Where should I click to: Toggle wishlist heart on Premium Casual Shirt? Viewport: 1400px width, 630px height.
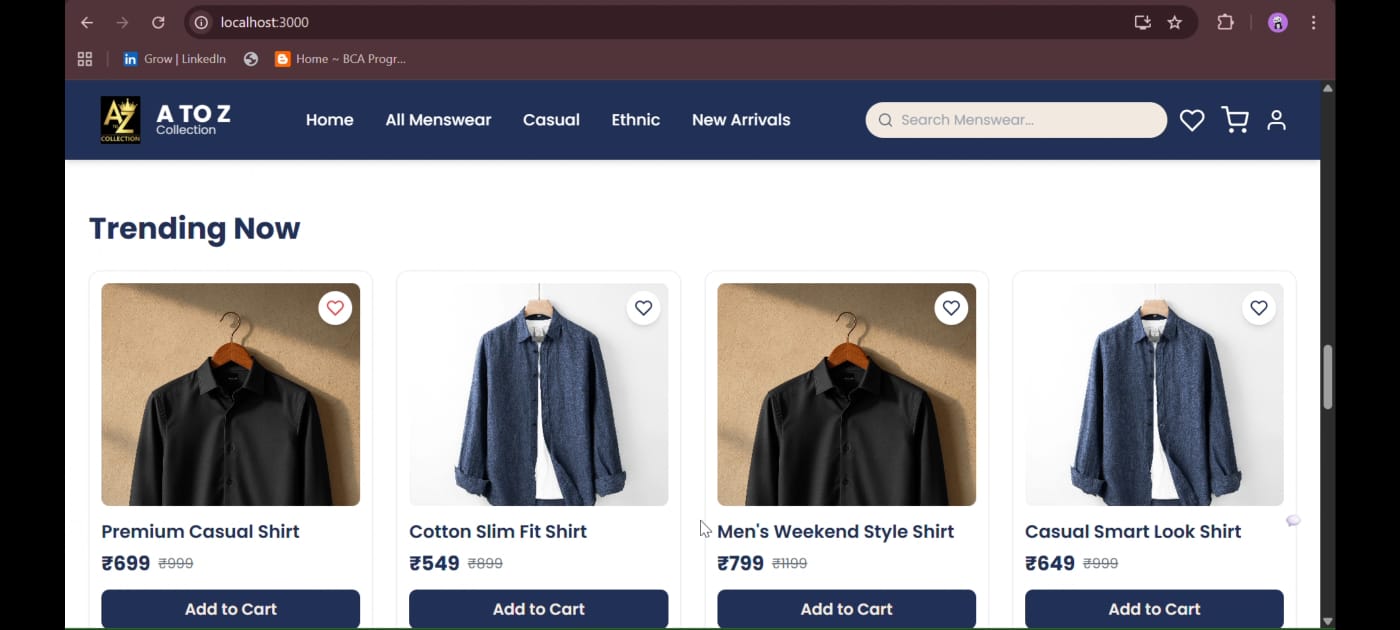335,308
